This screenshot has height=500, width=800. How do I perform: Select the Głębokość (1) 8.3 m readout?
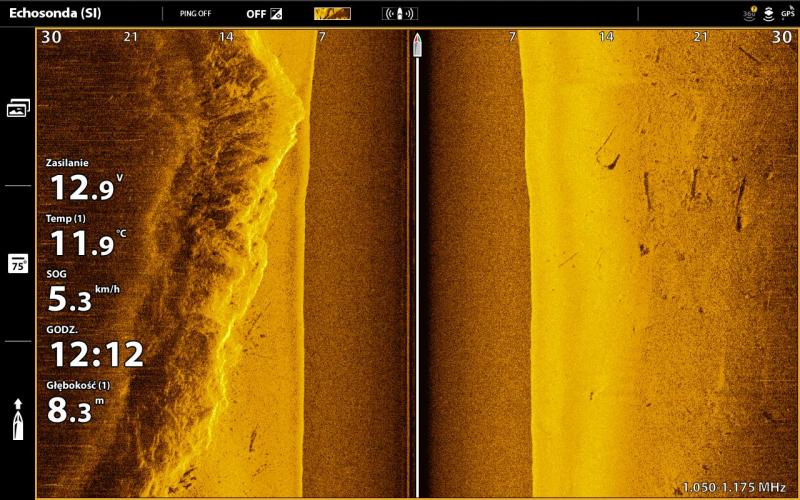78,404
